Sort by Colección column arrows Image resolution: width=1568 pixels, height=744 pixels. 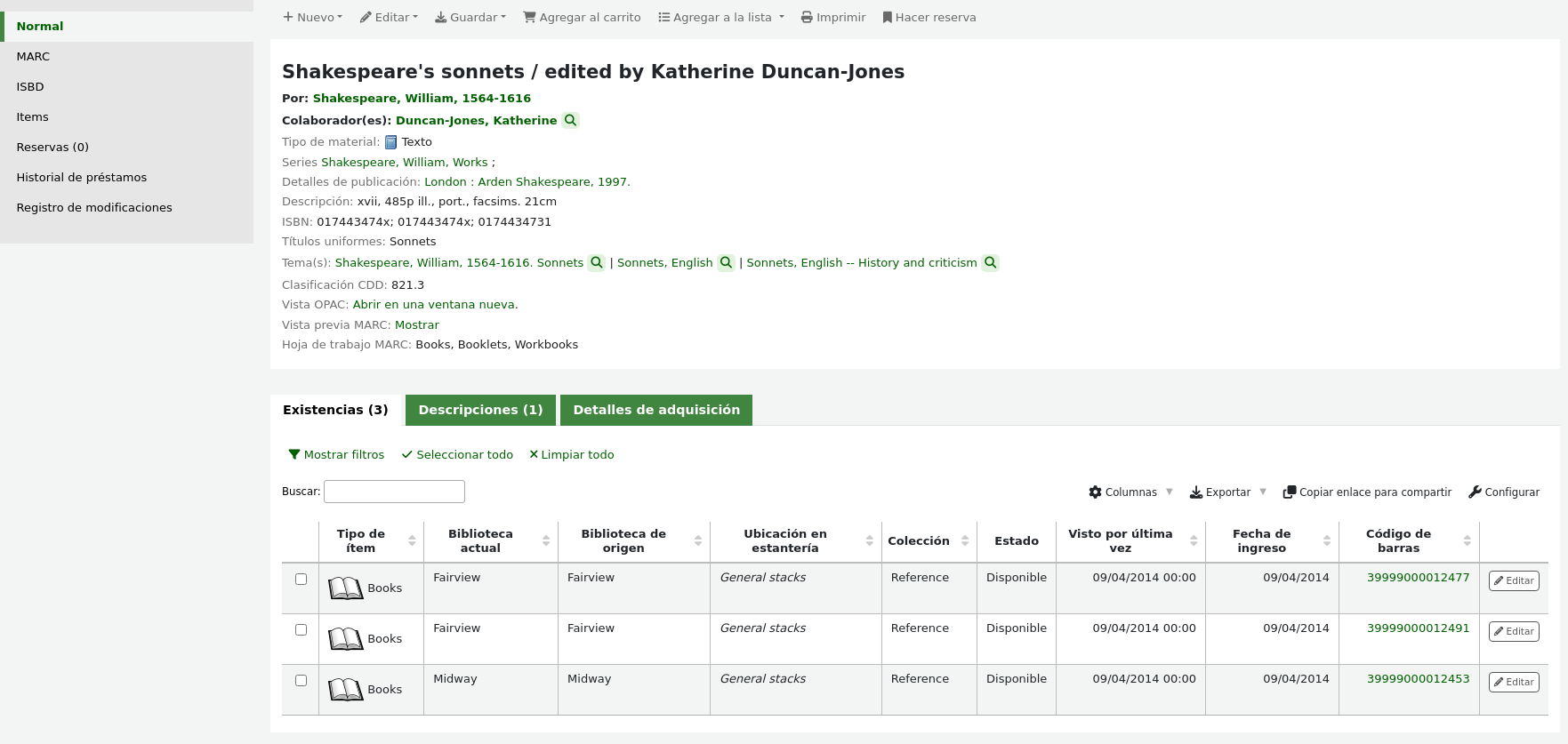(x=965, y=540)
